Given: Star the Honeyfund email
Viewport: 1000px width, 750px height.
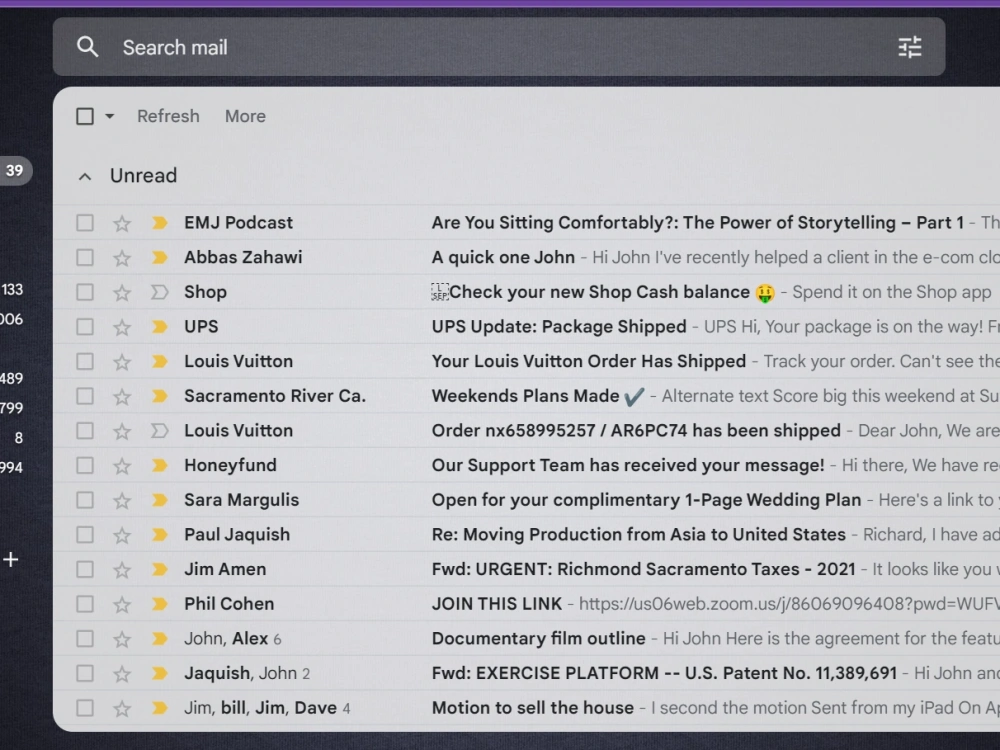Looking at the screenshot, I should coord(122,466).
